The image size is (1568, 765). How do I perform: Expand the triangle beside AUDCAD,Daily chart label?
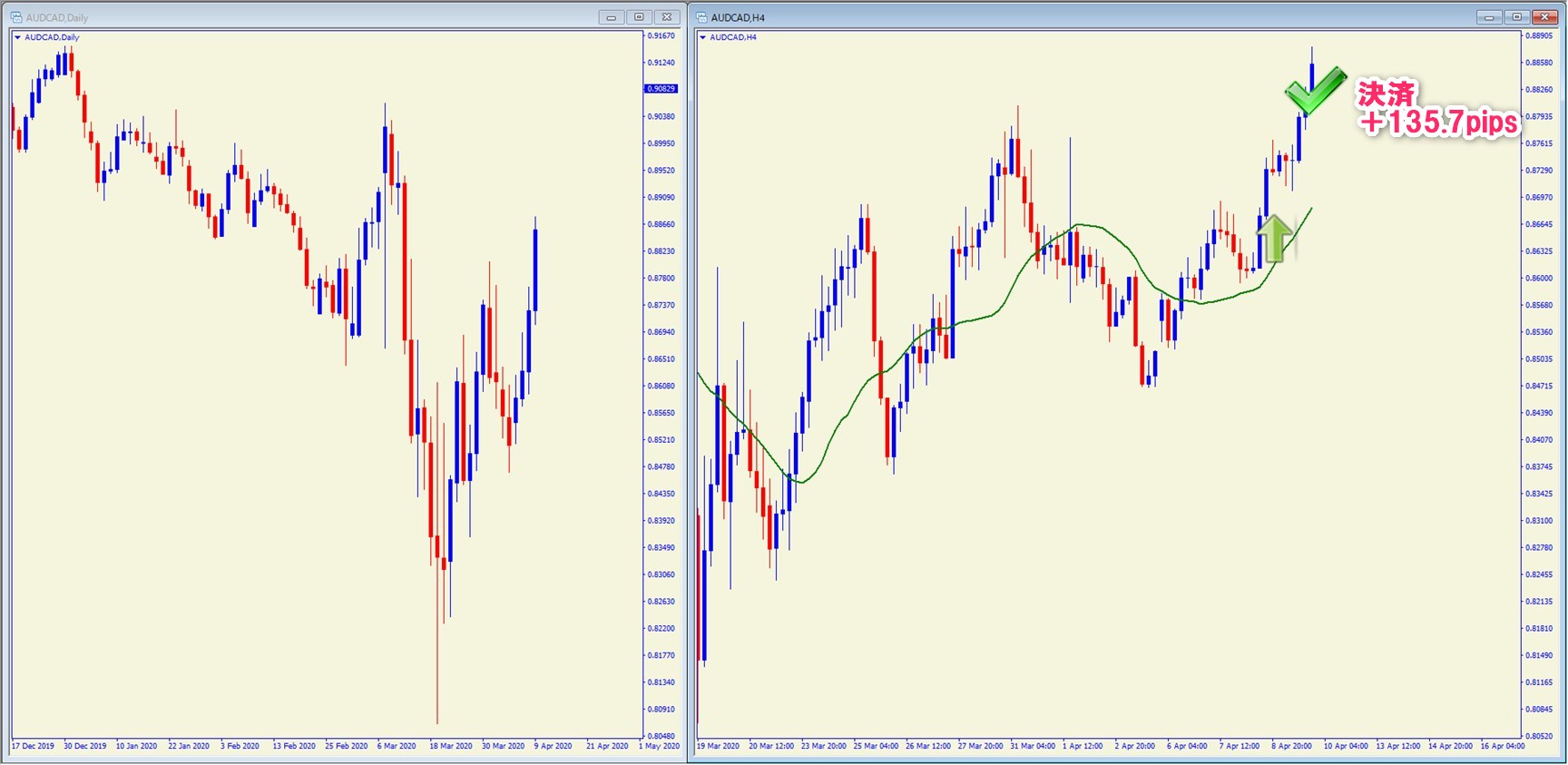click(17, 37)
